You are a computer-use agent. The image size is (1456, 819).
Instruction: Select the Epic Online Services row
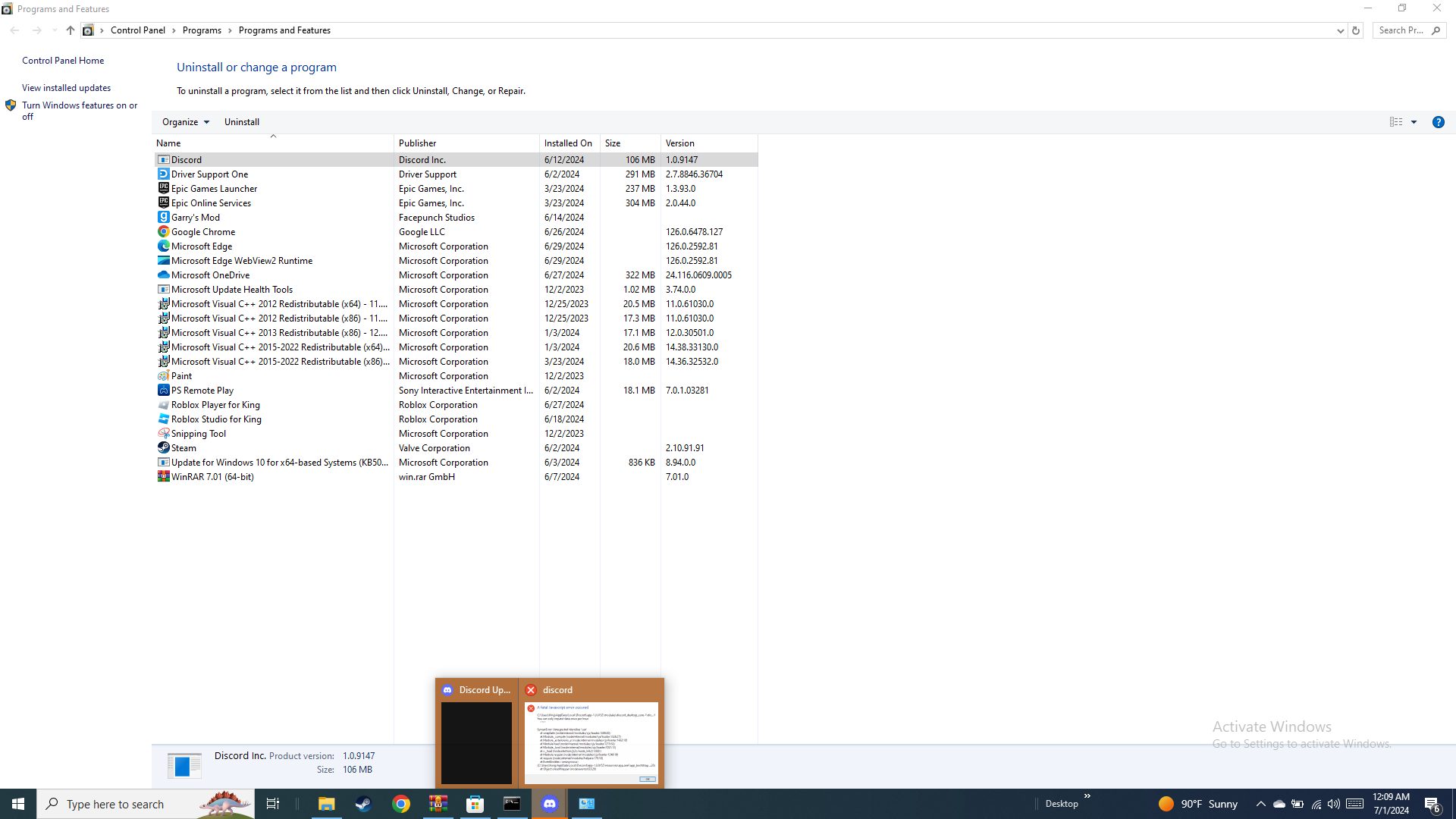tap(456, 203)
